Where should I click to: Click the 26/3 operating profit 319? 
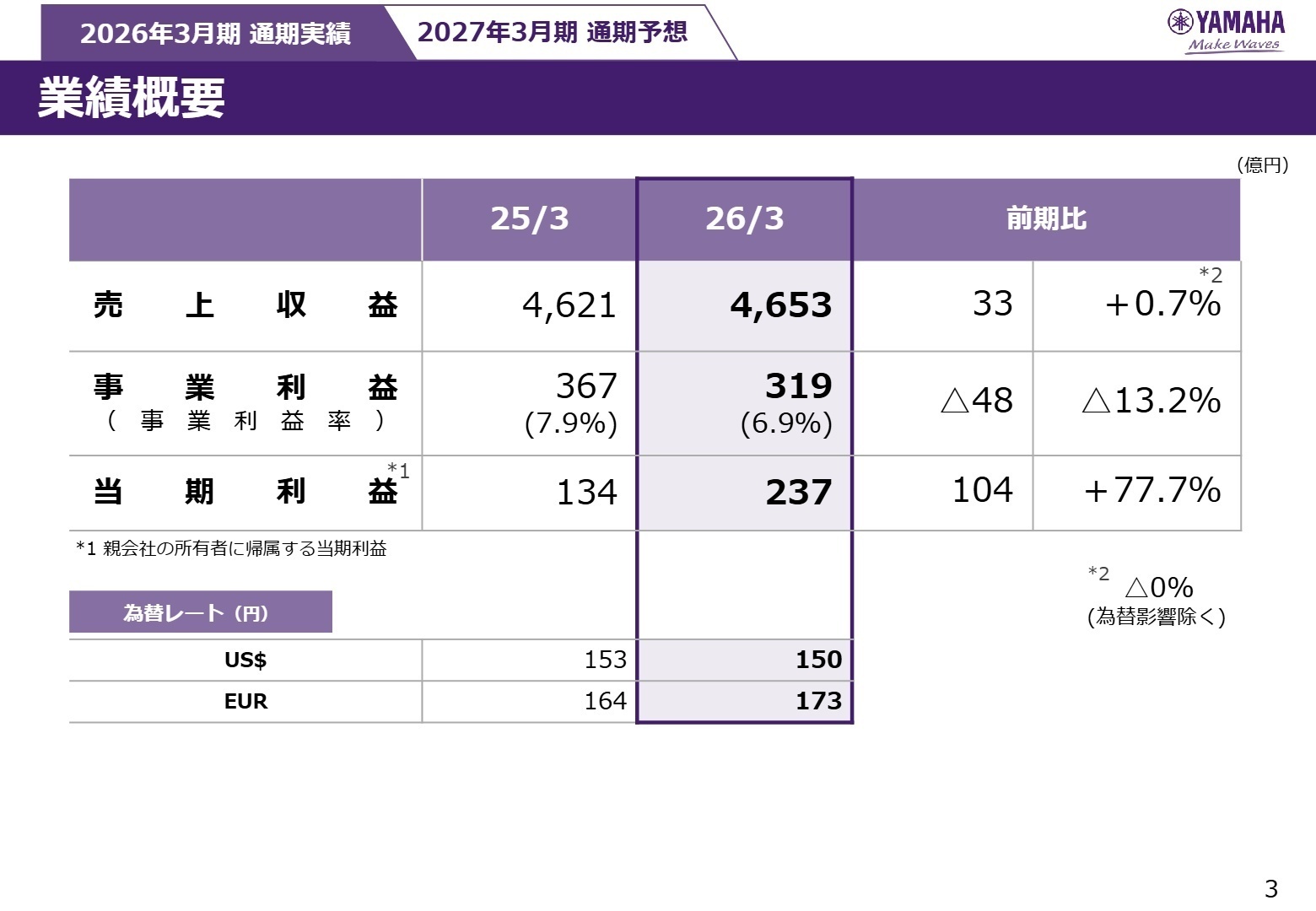[x=798, y=385]
